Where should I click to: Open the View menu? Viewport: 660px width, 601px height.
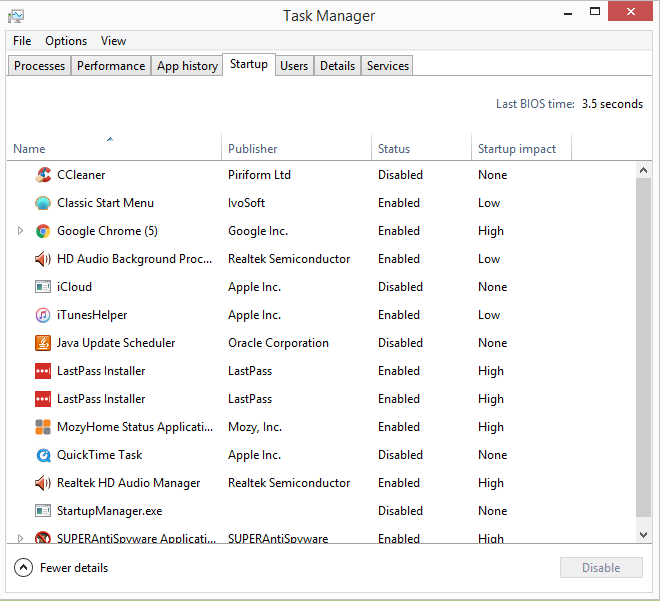(x=113, y=41)
